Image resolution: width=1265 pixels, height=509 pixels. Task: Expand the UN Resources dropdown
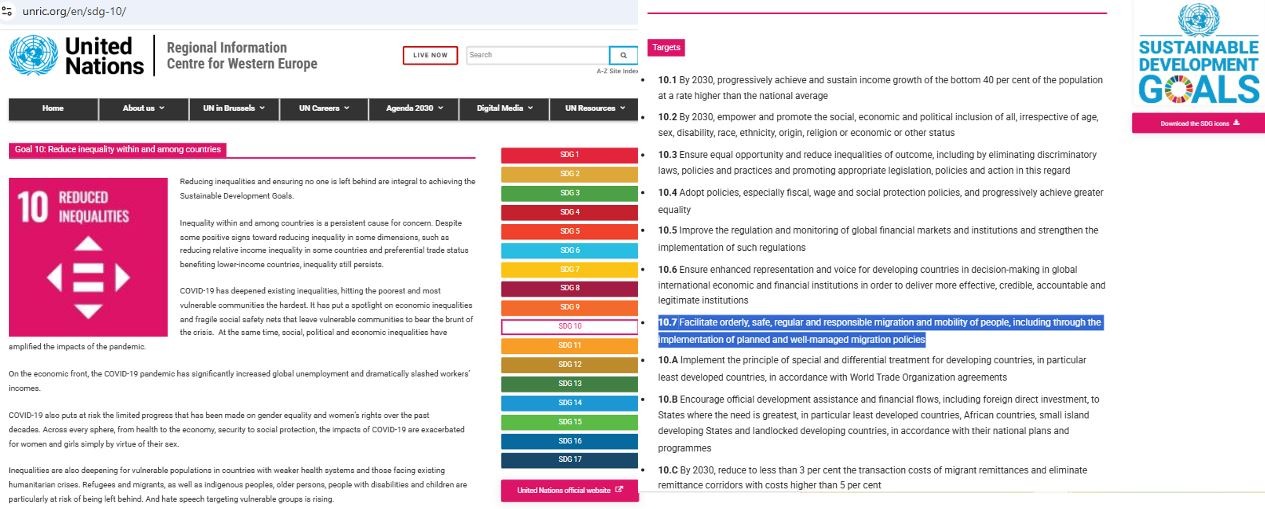point(594,108)
